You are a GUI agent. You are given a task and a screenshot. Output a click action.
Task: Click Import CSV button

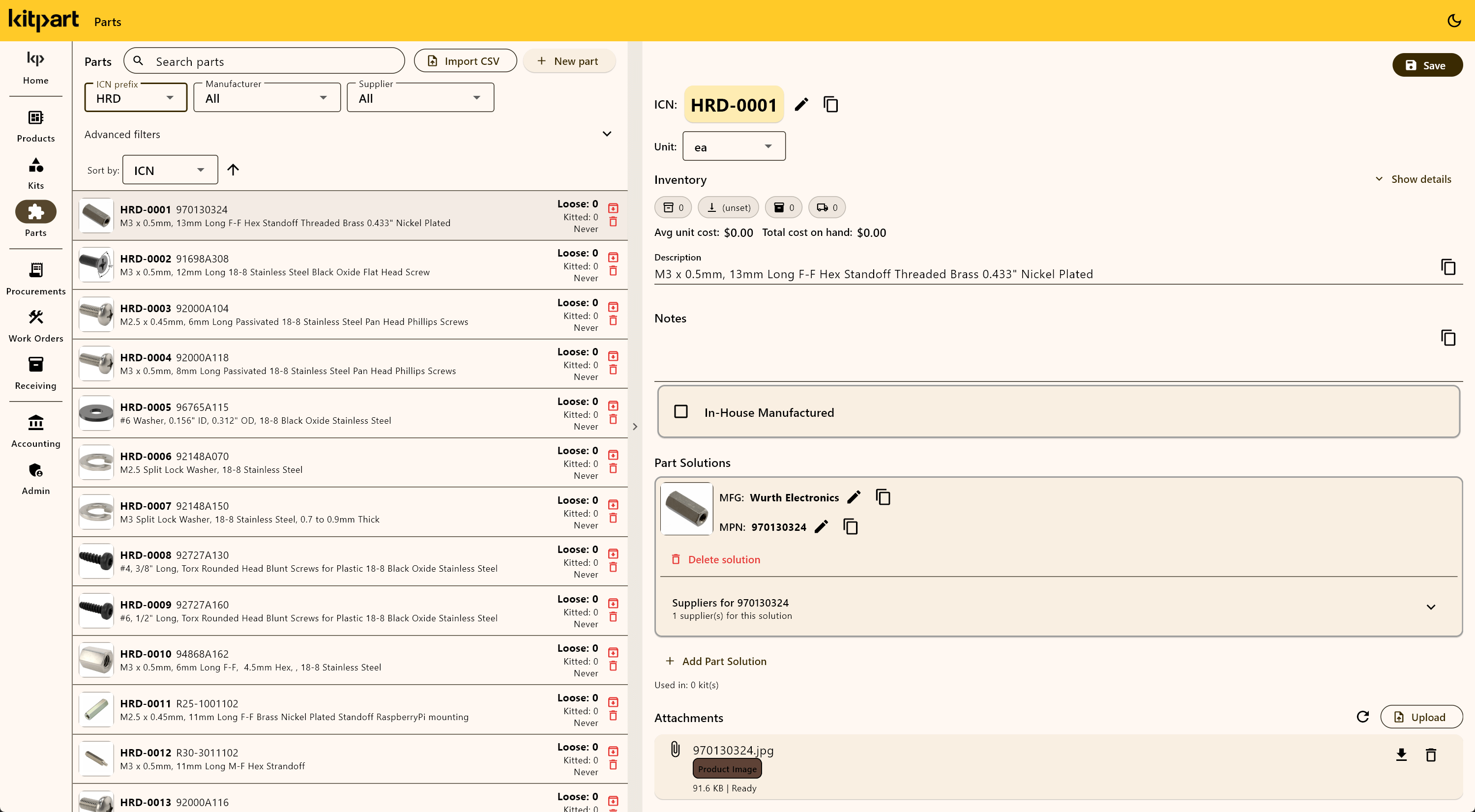click(465, 60)
